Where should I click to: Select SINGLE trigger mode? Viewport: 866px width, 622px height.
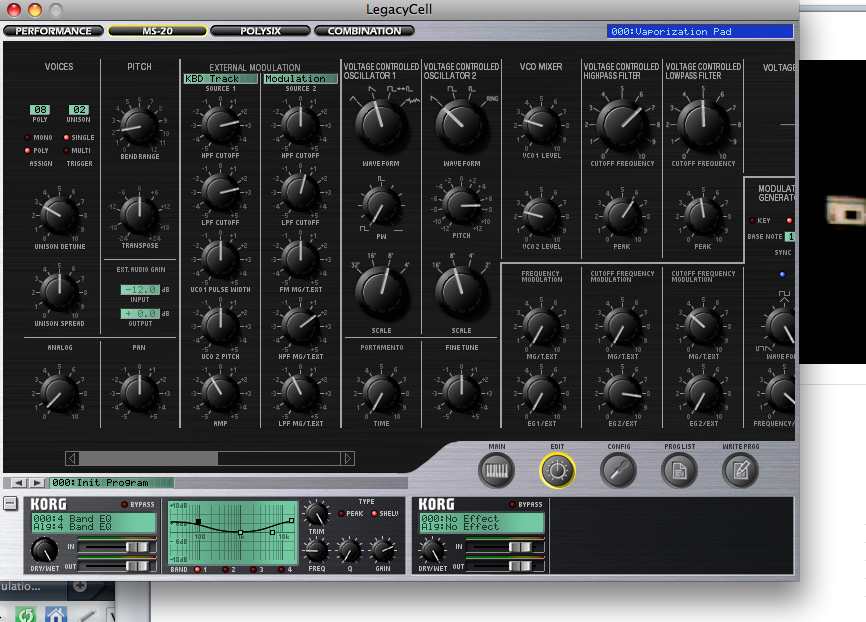(x=66, y=138)
